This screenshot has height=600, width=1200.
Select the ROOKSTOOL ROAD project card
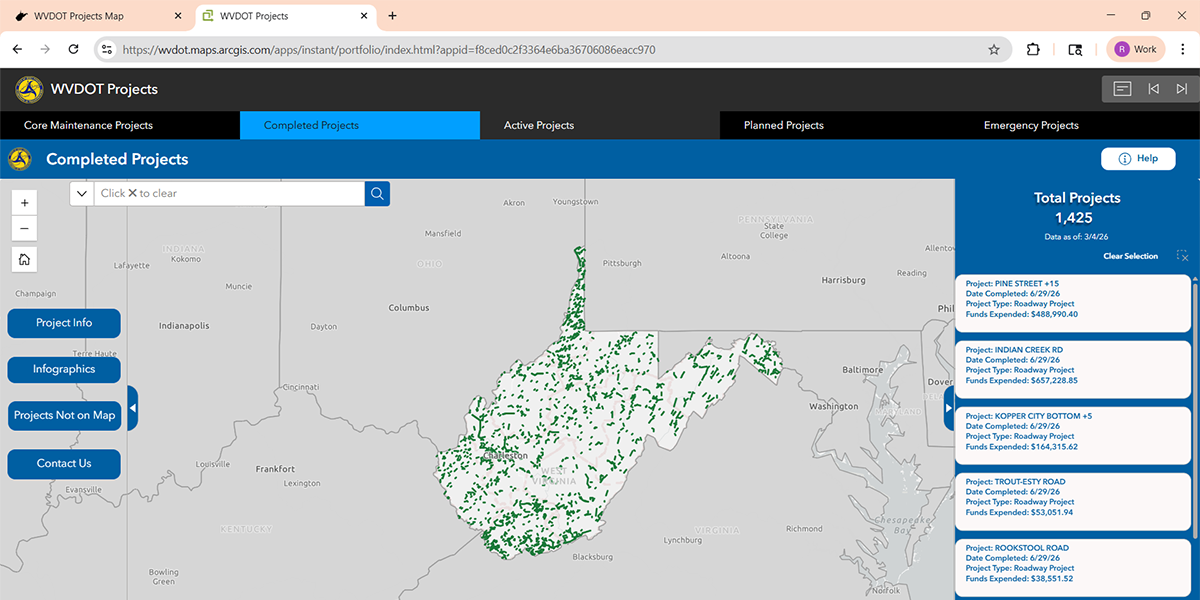[1073, 568]
